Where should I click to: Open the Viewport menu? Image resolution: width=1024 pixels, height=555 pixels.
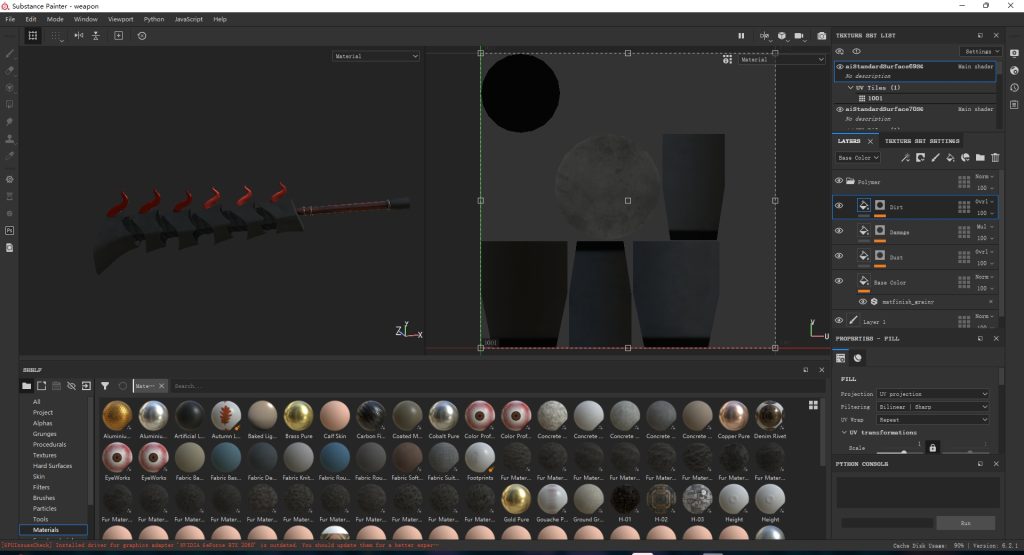[x=120, y=20]
